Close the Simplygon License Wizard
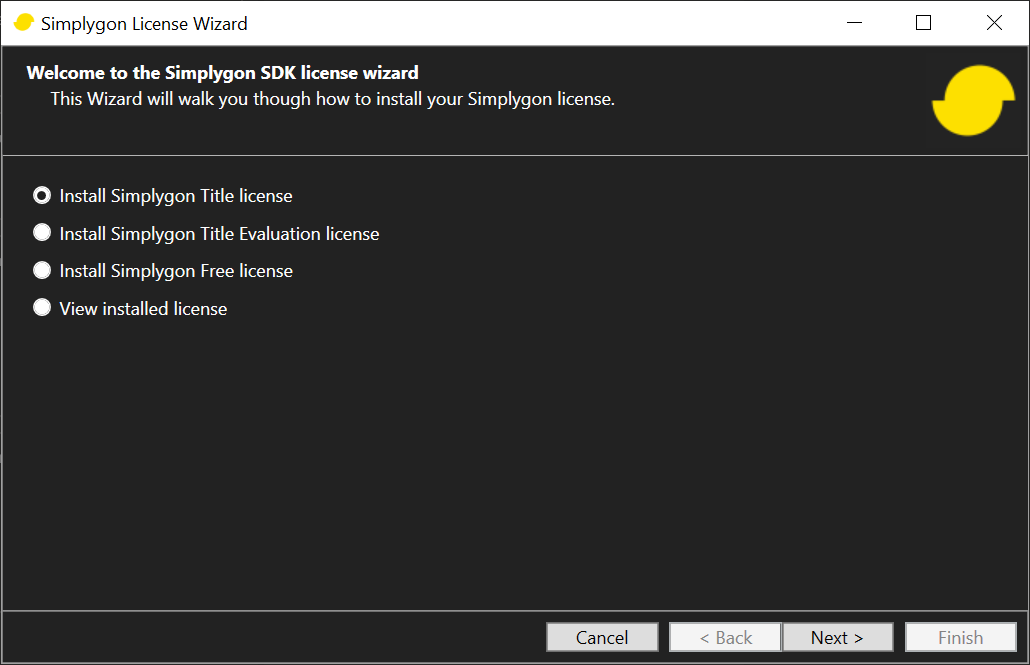The image size is (1030, 665). point(994,22)
